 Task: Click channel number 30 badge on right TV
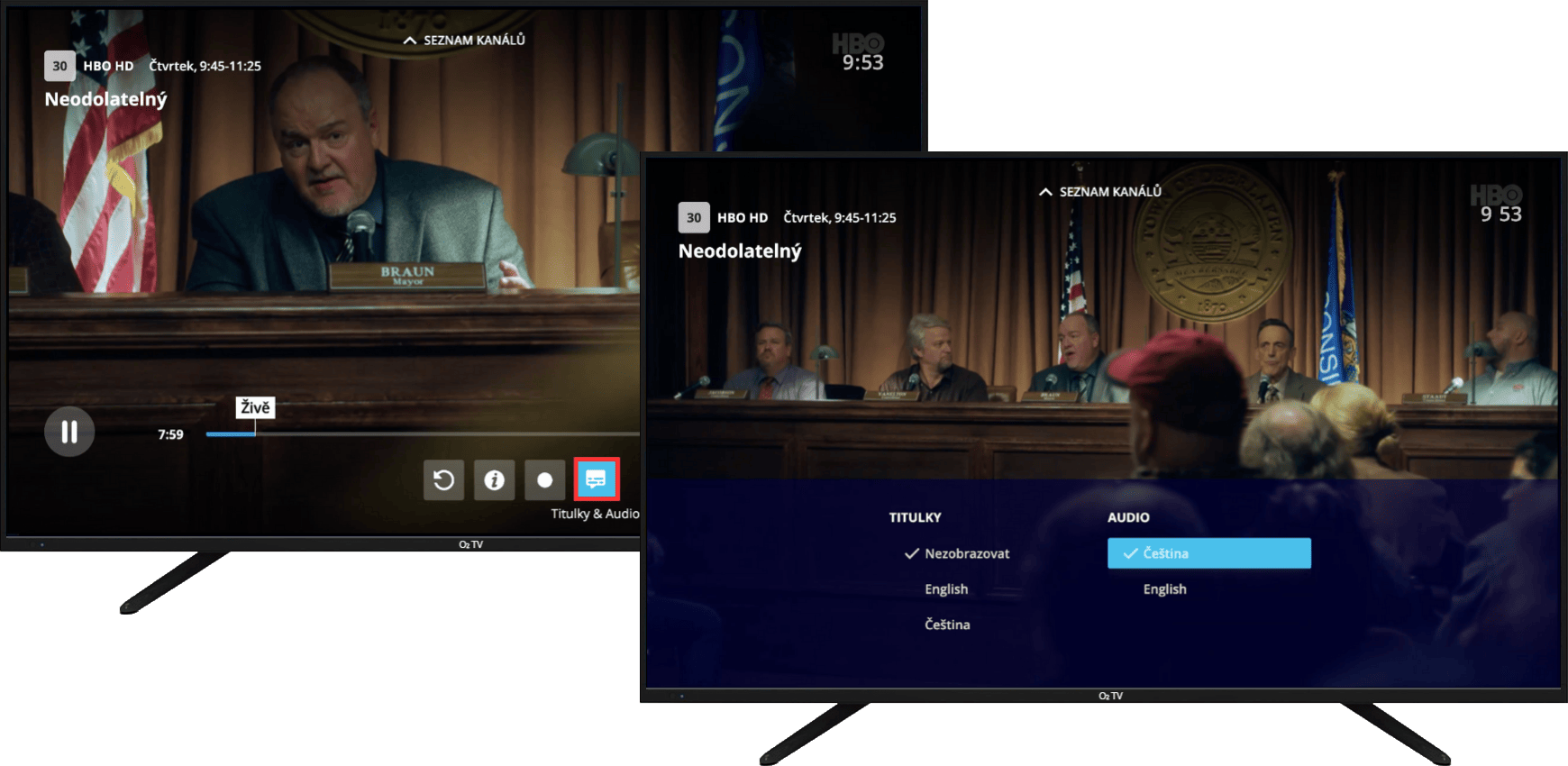tap(693, 217)
